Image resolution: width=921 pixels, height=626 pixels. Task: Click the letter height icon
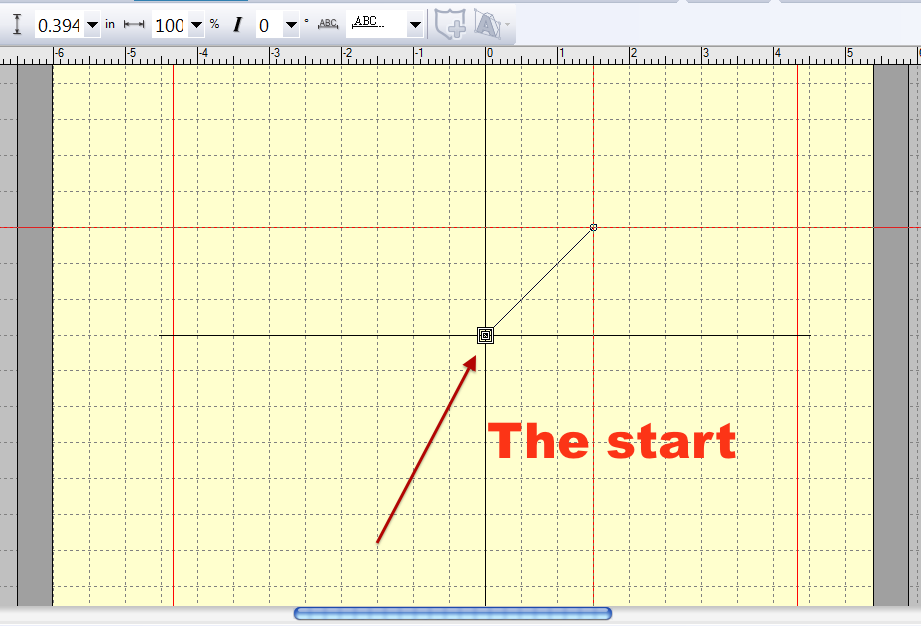[17, 24]
